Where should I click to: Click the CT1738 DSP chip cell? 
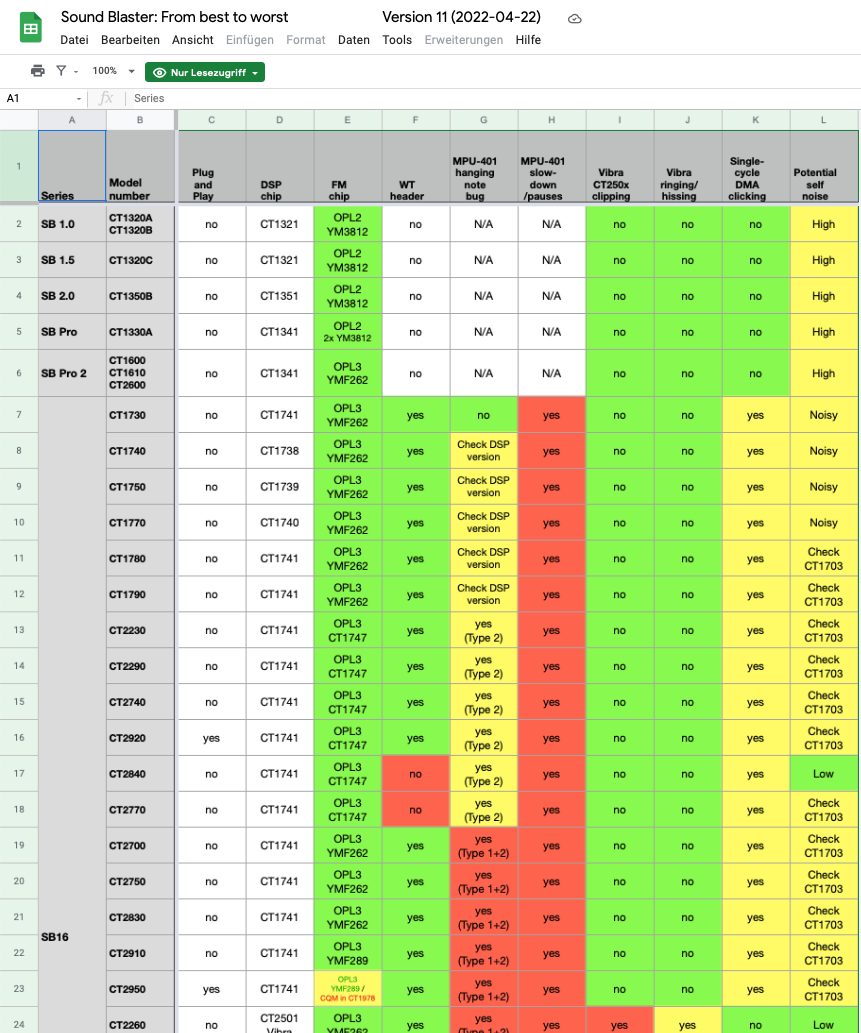pyautogui.click(x=279, y=451)
